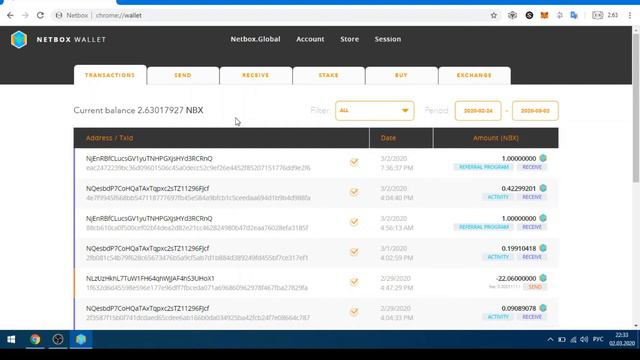Click the NBX coin icon beside 0.09089078
The height and width of the screenshot is (360, 640).
[543, 308]
